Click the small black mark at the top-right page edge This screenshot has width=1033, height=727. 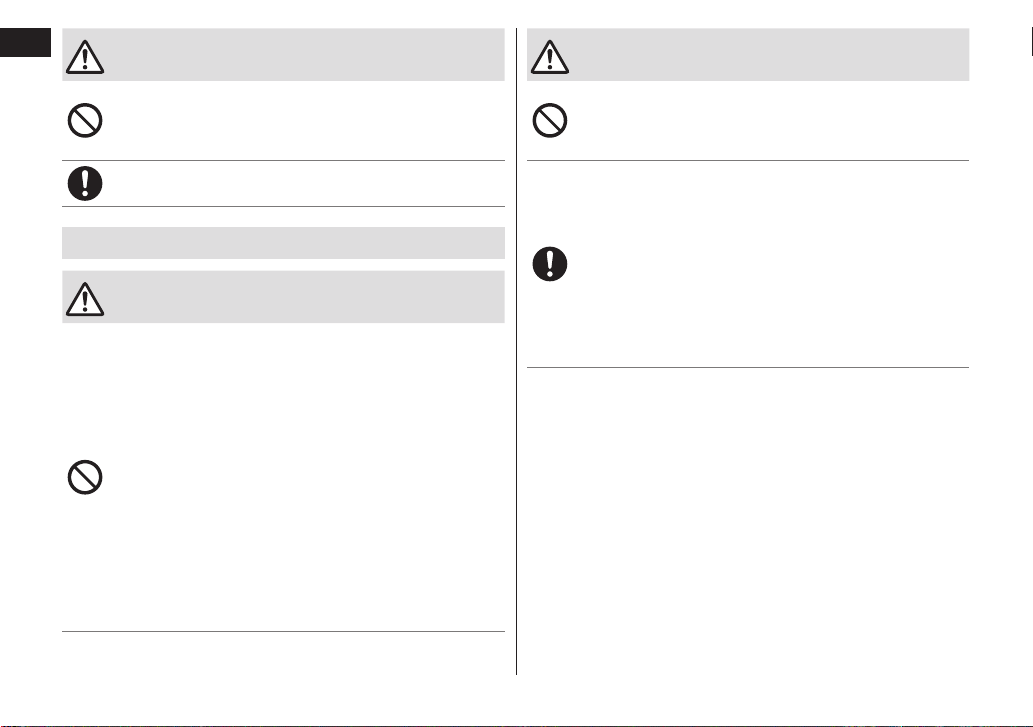[1031, 42]
